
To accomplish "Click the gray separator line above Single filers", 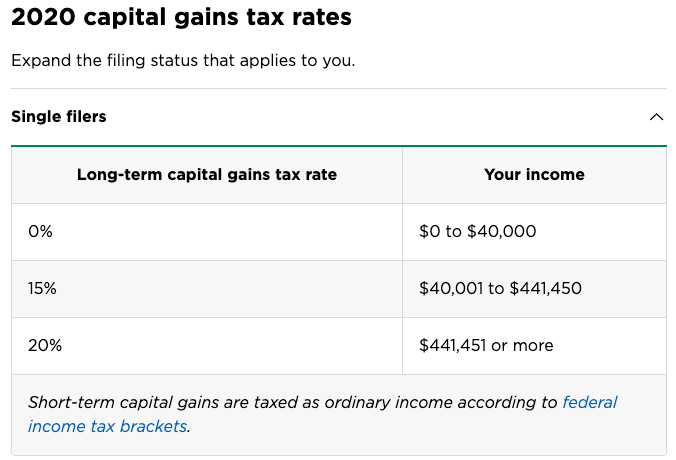I will 339,88.
